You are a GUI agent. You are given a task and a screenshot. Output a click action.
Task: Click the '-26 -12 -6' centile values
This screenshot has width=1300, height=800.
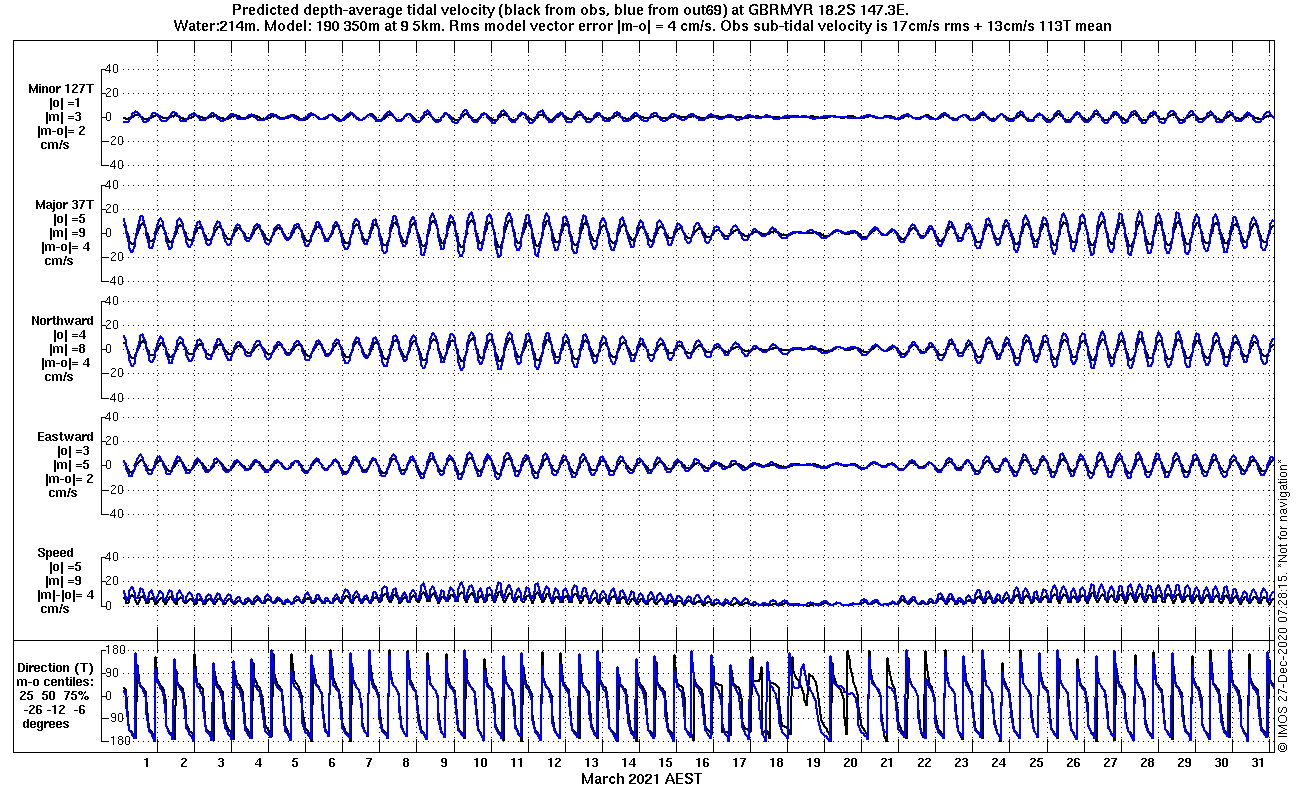(x=56, y=709)
